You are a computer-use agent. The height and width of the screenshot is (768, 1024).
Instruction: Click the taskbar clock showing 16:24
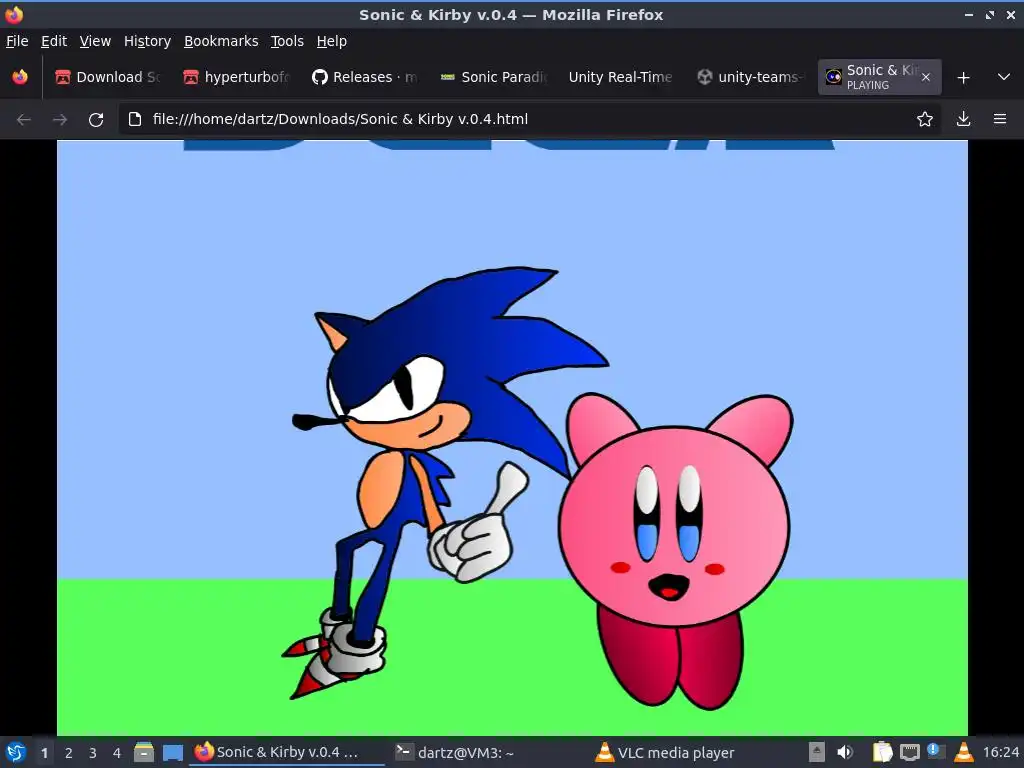(1000, 753)
